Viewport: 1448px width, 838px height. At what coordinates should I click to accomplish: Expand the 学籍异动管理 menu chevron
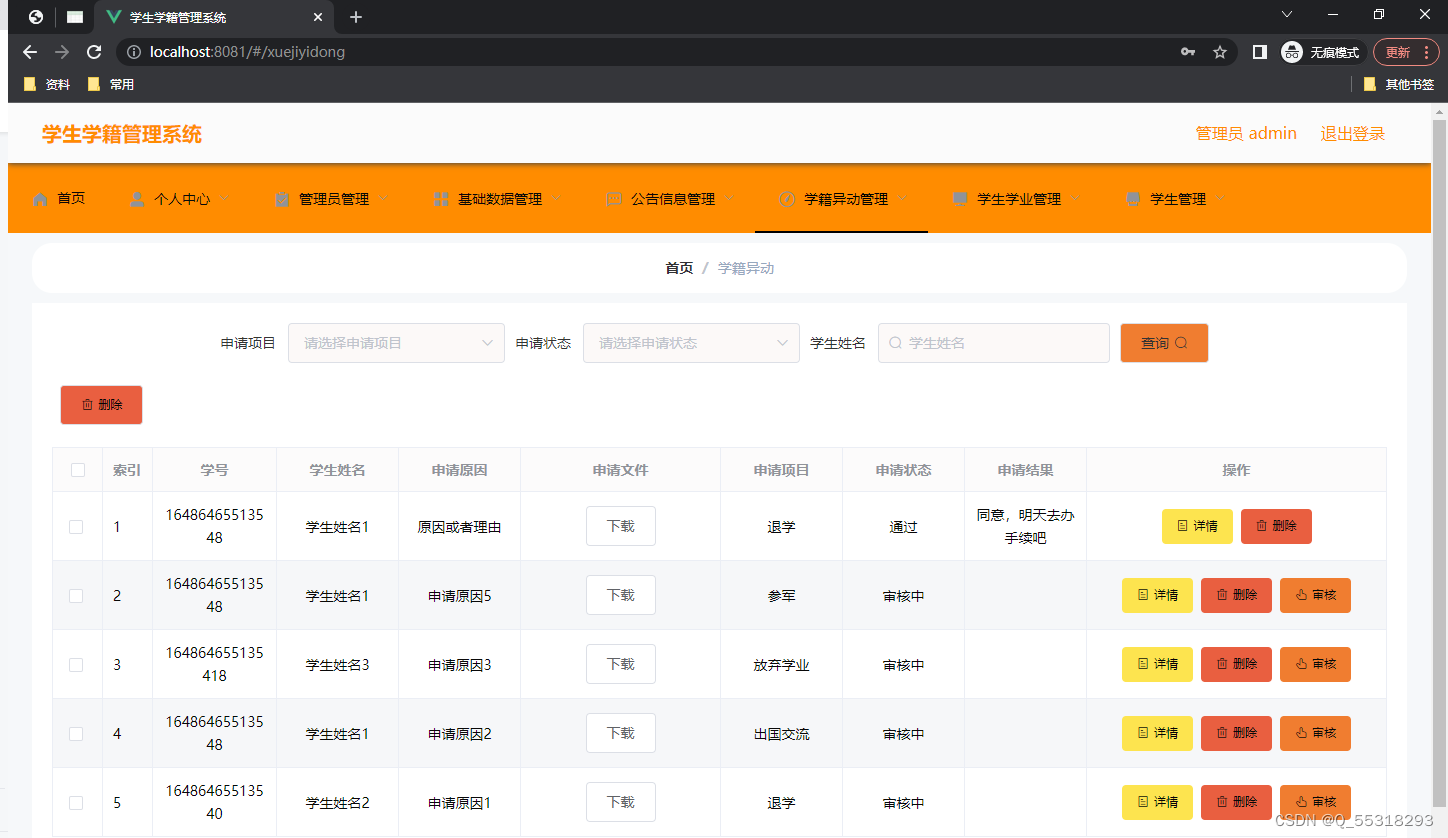(903, 199)
